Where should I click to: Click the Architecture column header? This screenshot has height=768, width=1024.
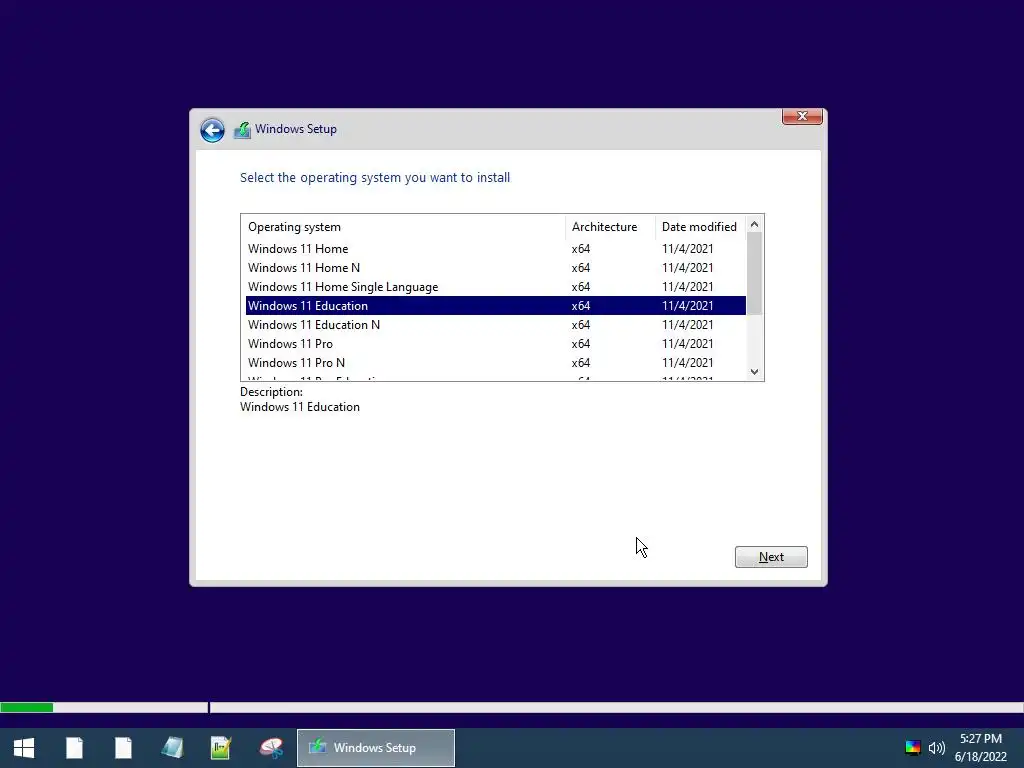click(x=610, y=227)
